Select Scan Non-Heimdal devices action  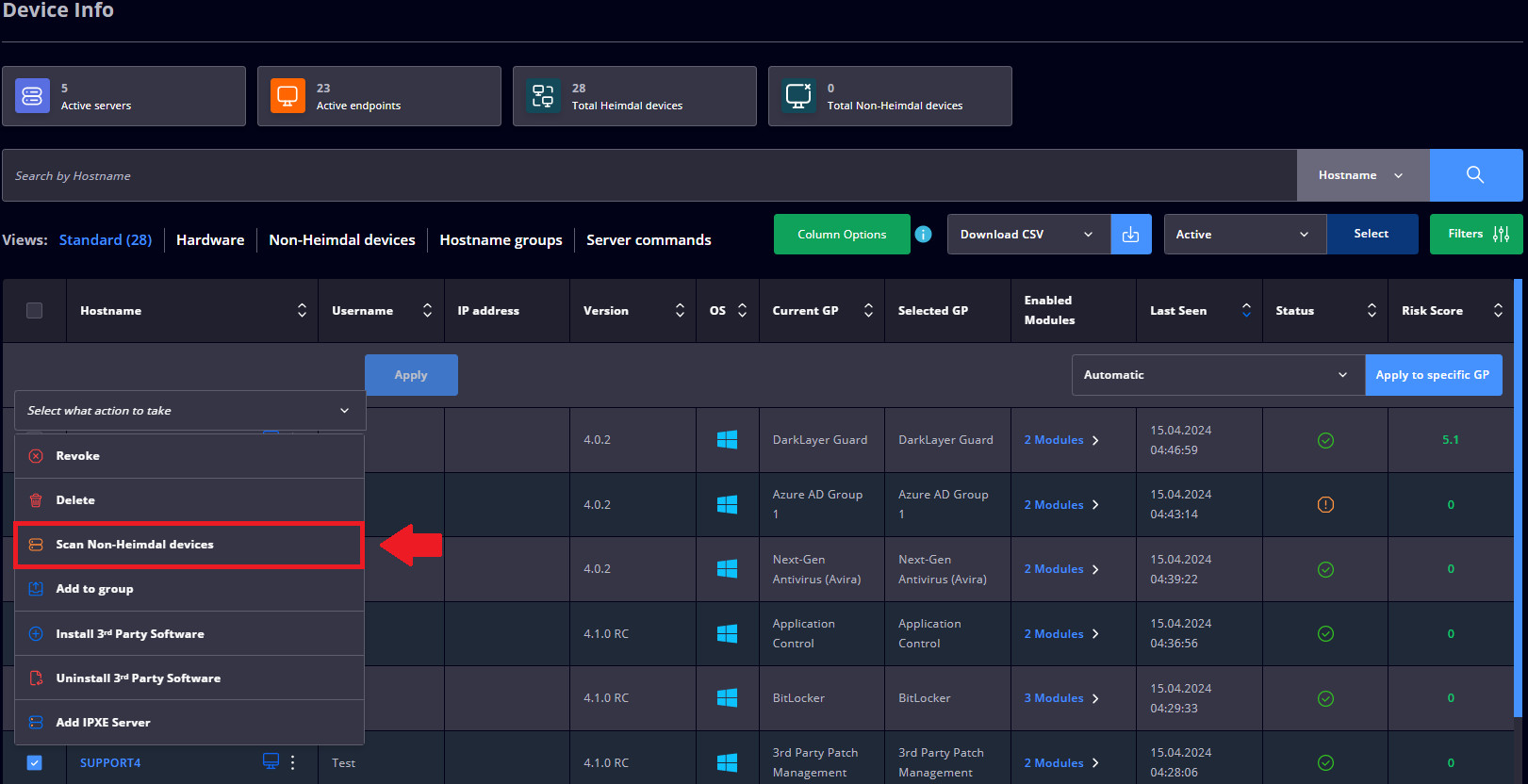[x=189, y=545]
